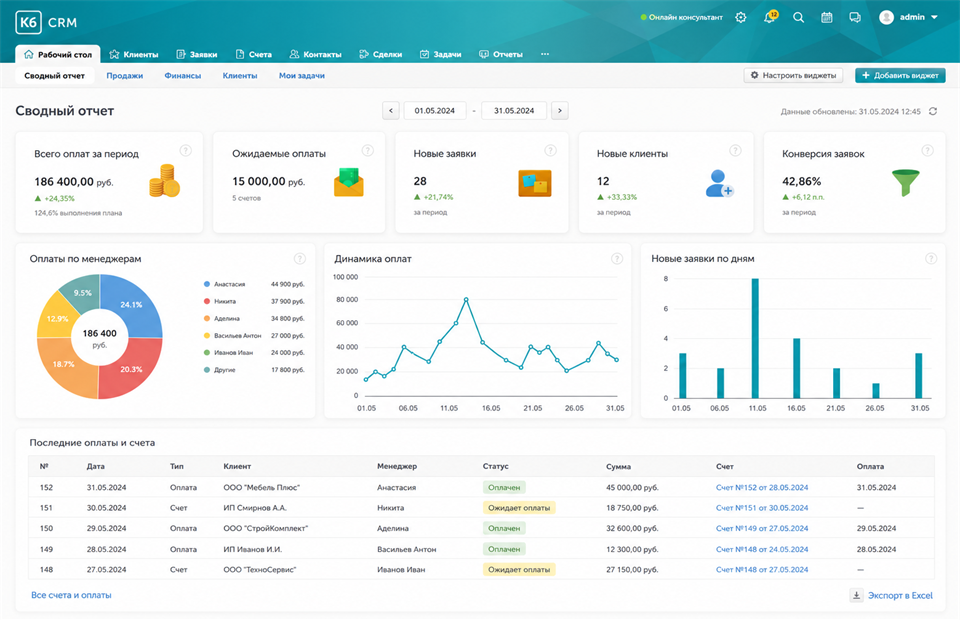Click the download icon beside Экспорт в Excel
960x620 pixels.
click(x=857, y=595)
